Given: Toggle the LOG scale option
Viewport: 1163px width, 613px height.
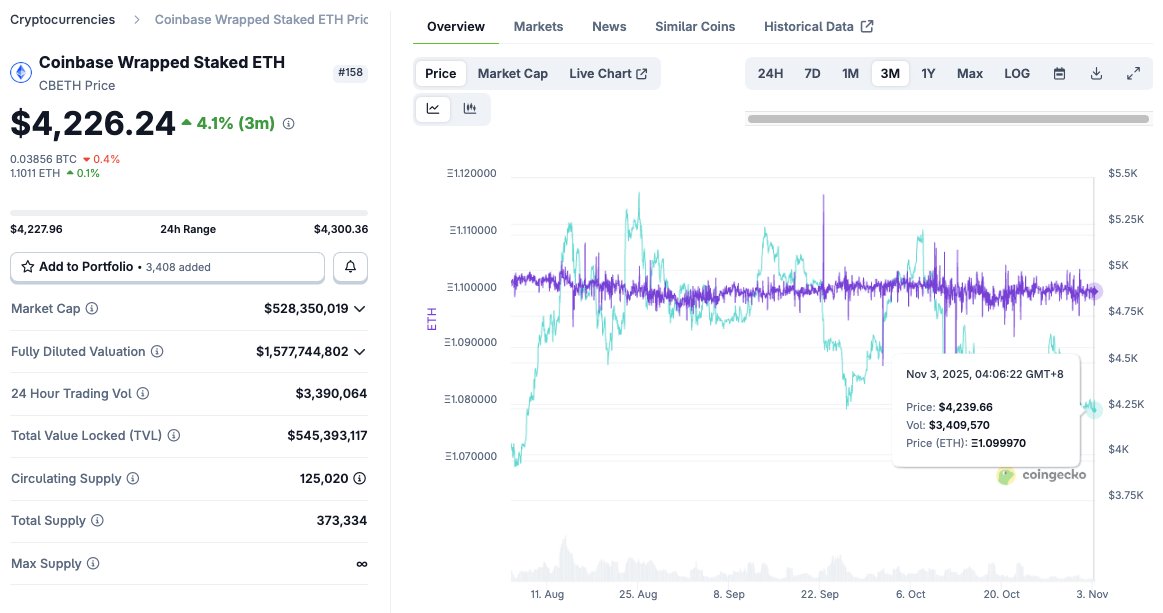Looking at the screenshot, I should click(x=1017, y=73).
